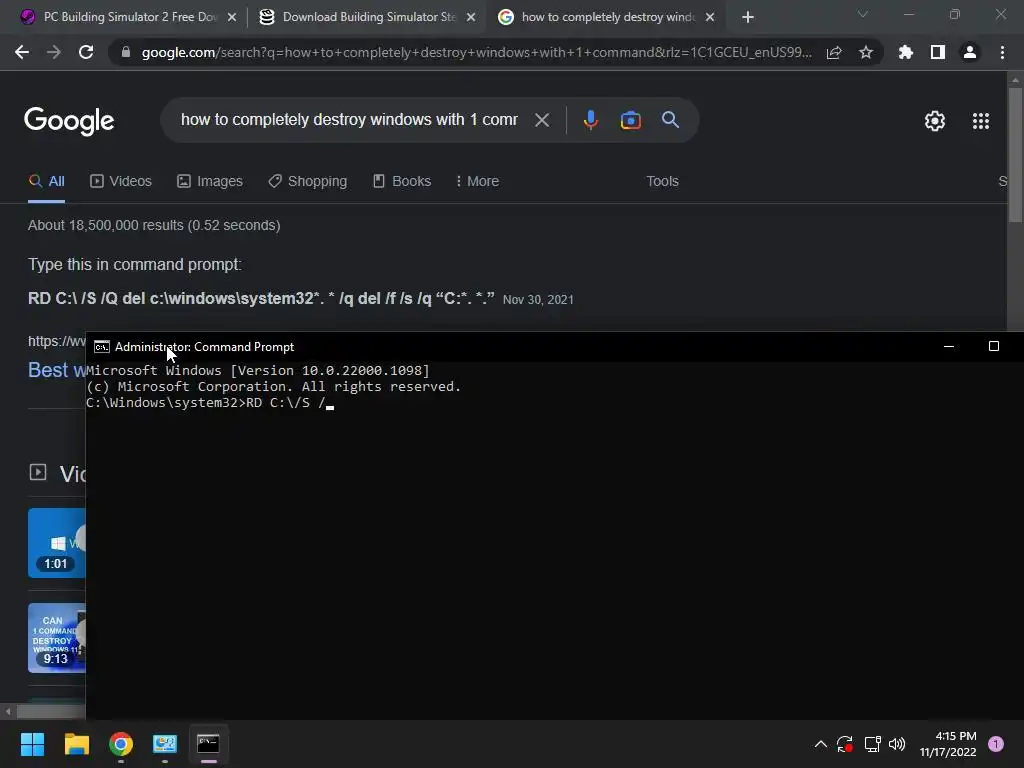Show hidden system tray icons

[x=821, y=744]
